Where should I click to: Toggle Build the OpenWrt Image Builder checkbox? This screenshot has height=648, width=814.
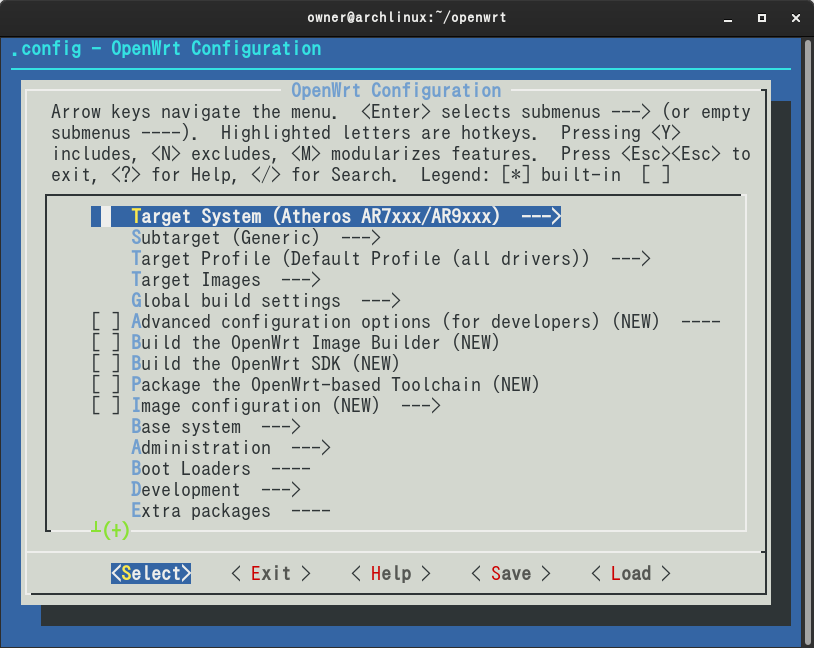click(106, 343)
